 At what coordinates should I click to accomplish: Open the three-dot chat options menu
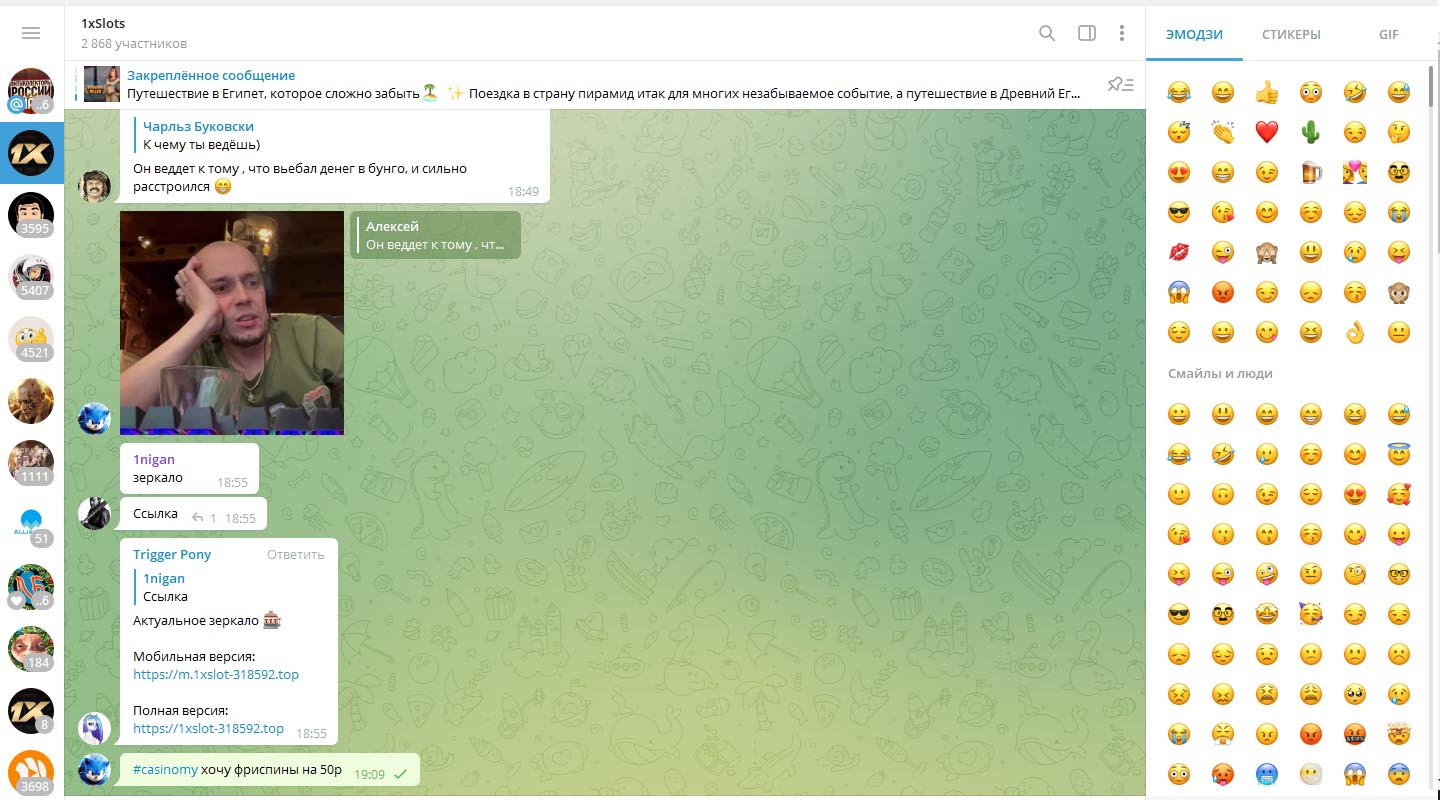coord(1122,33)
